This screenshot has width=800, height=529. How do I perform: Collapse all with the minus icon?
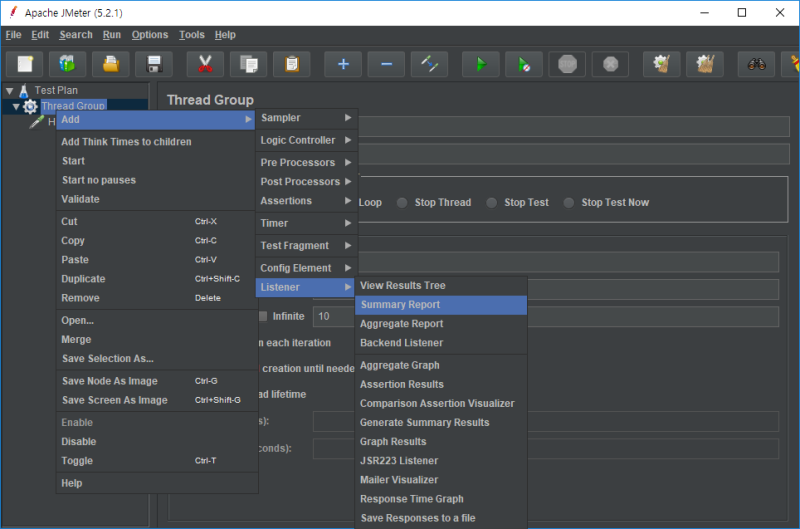(x=386, y=64)
